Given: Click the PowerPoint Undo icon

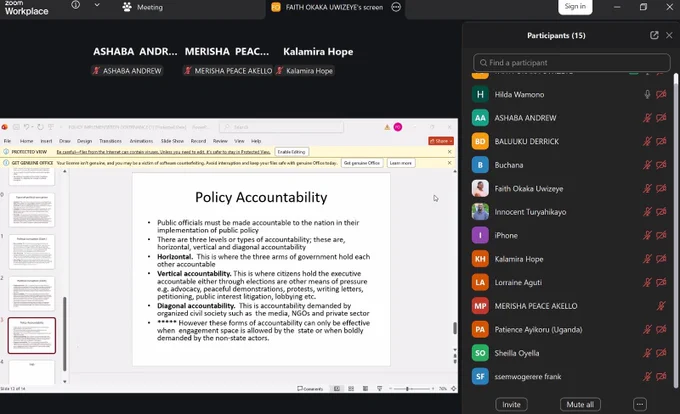Looking at the screenshot, I should point(27,127).
